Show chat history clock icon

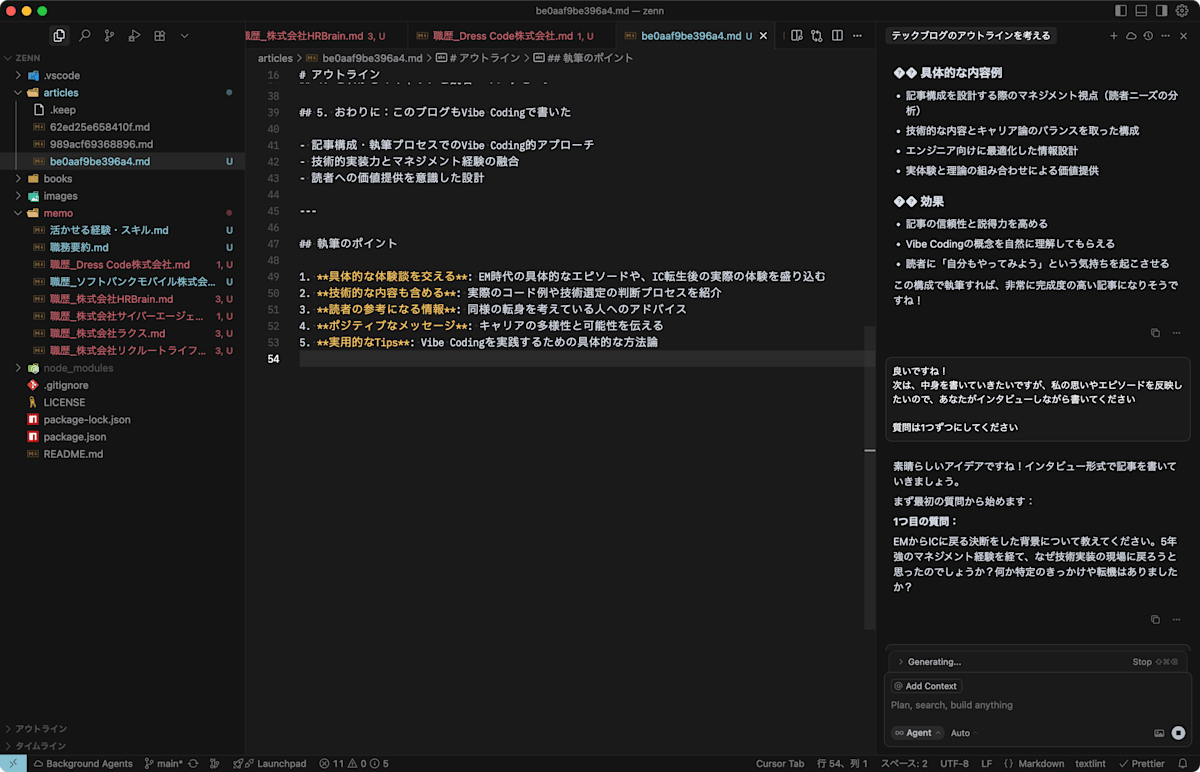[x=1148, y=36]
